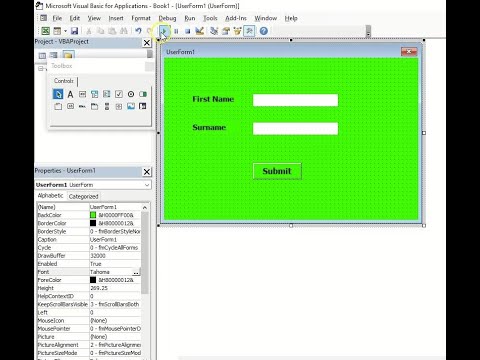480x360 pixels.
Task: Toggle the Toolbox toolbar icon
Action: click(x=249, y=31)
